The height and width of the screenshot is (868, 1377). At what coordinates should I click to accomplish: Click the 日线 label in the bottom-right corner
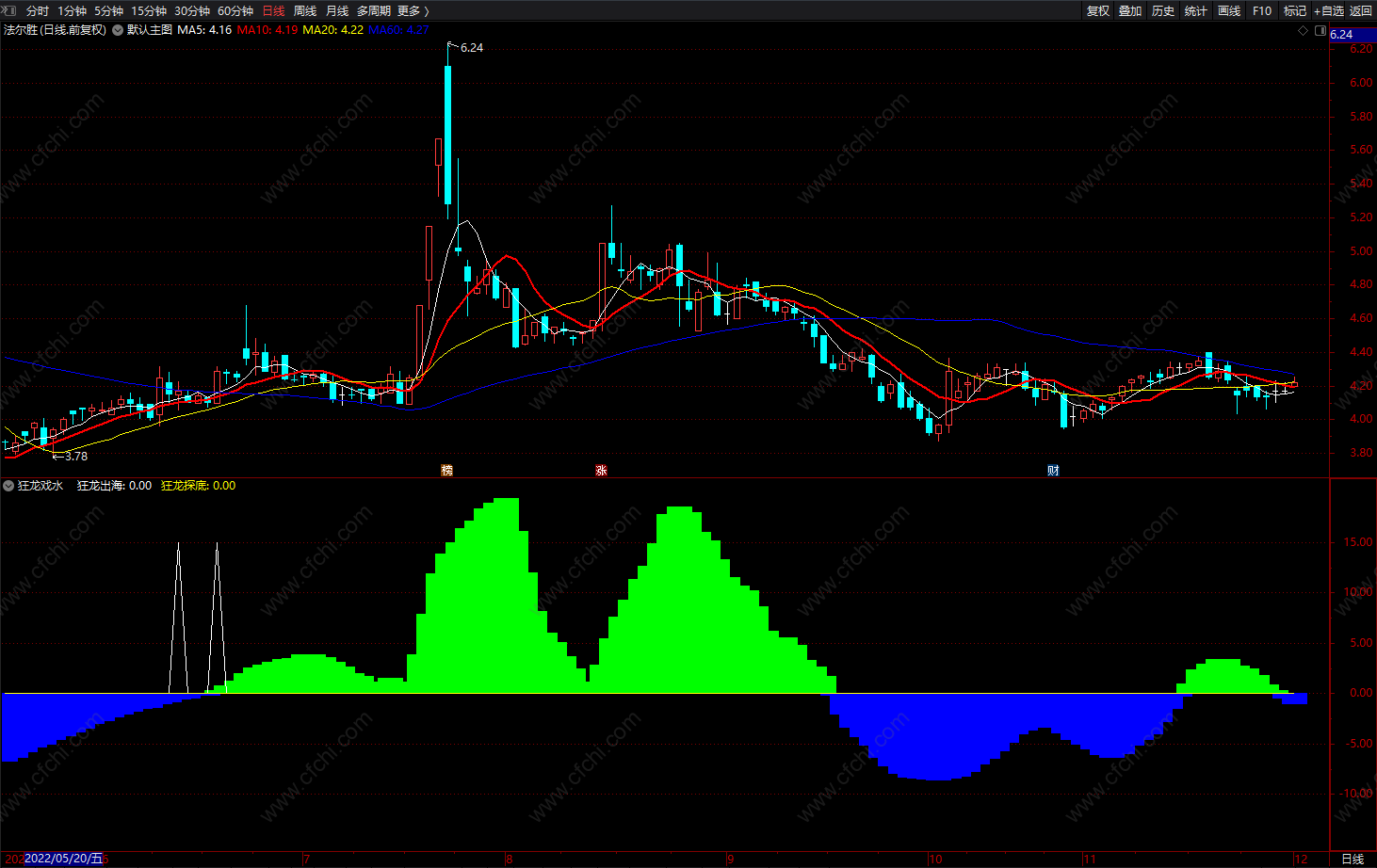(x=1353, y=859)
